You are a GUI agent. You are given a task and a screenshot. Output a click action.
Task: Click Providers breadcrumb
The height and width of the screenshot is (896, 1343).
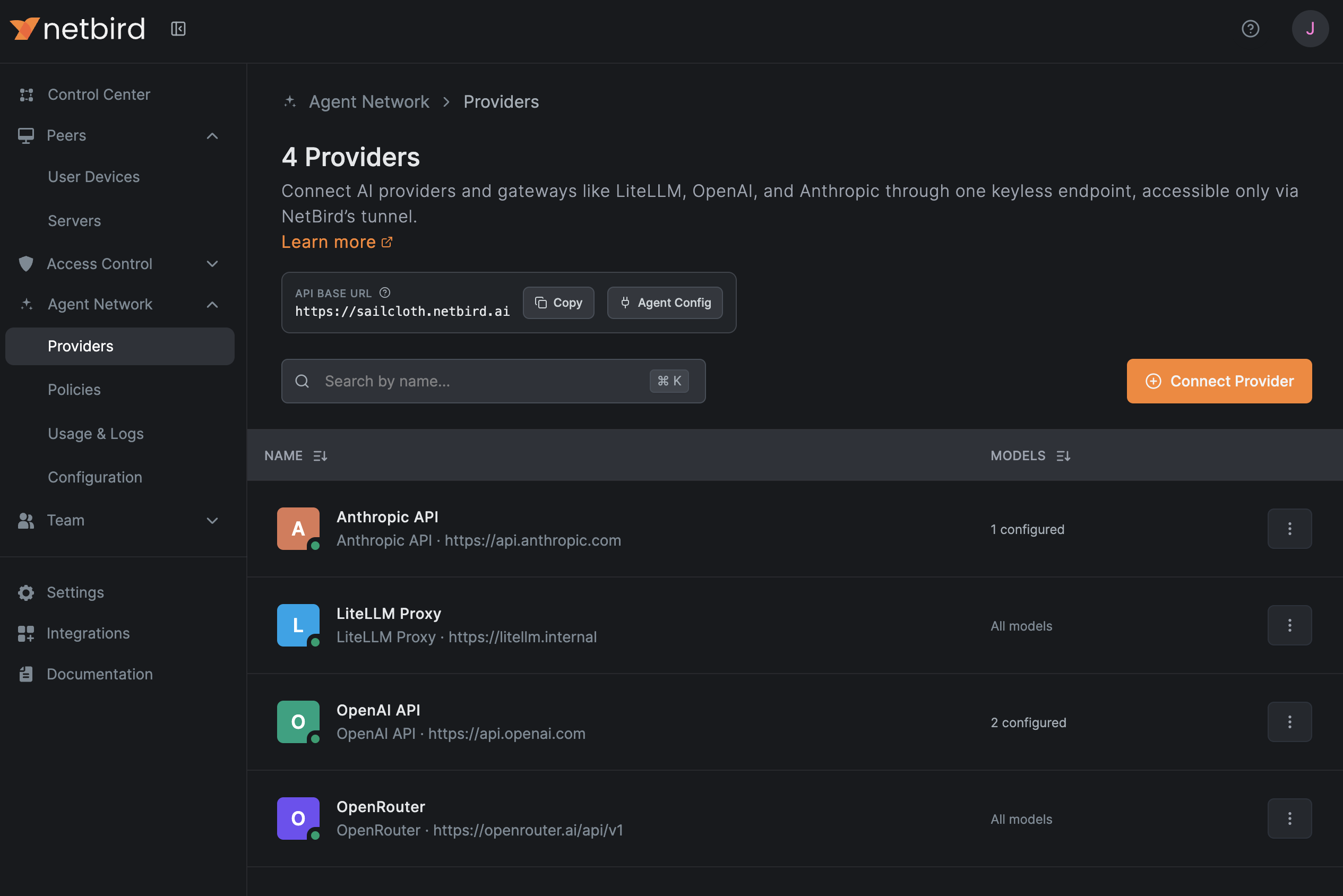click(501, 102)
